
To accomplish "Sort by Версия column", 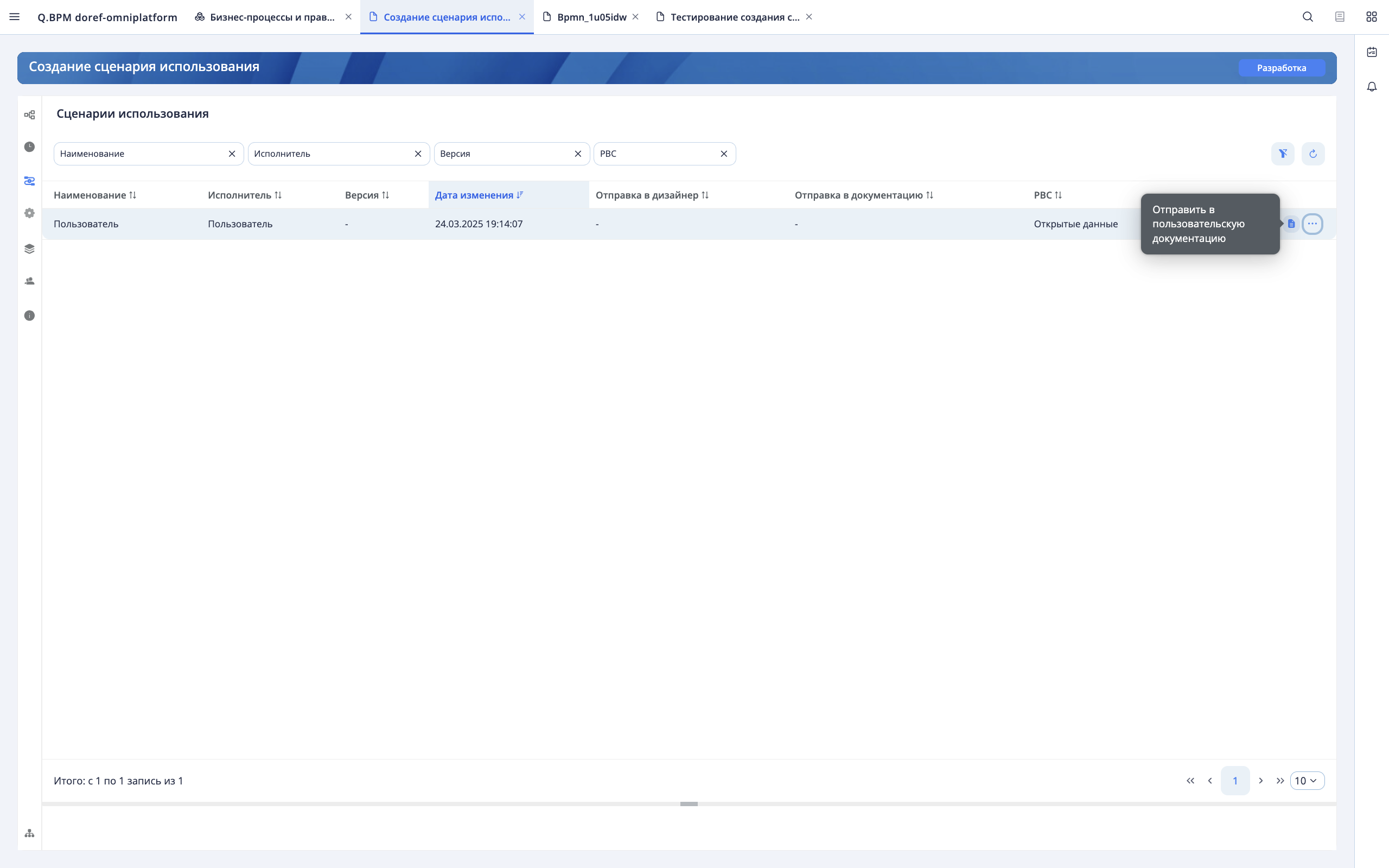I will (367, 195).
